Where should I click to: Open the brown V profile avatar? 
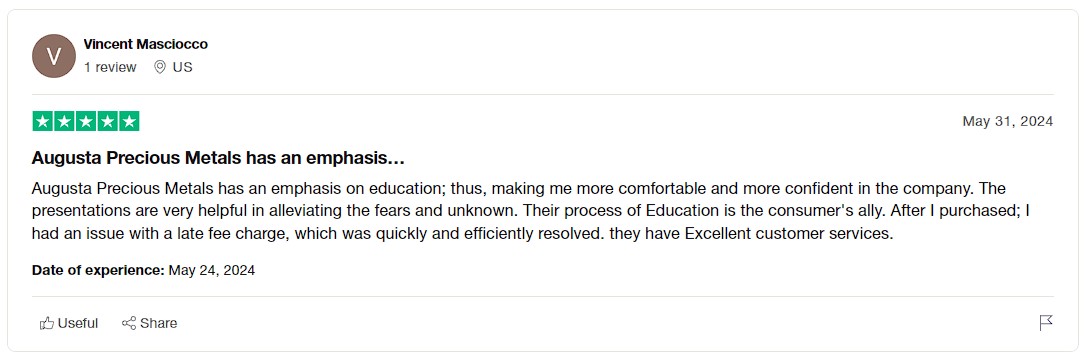click(x=54, y=56)
